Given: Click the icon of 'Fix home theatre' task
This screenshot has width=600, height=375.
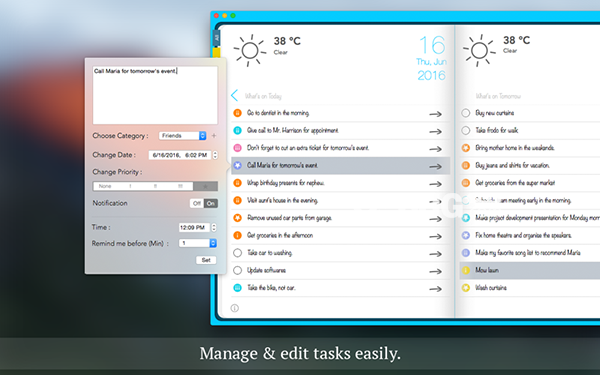Looking at the screenshot, I should pyautogui.click(x=466, y=235).
